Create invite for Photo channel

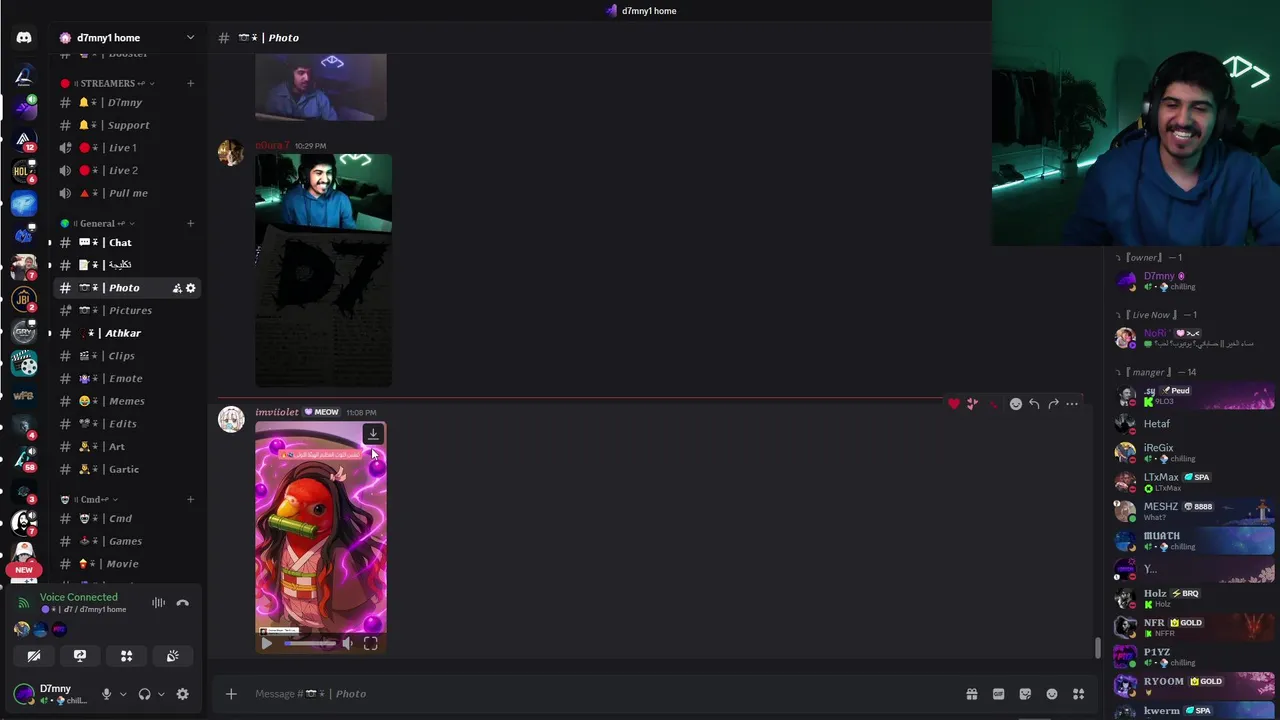(177, 288)
